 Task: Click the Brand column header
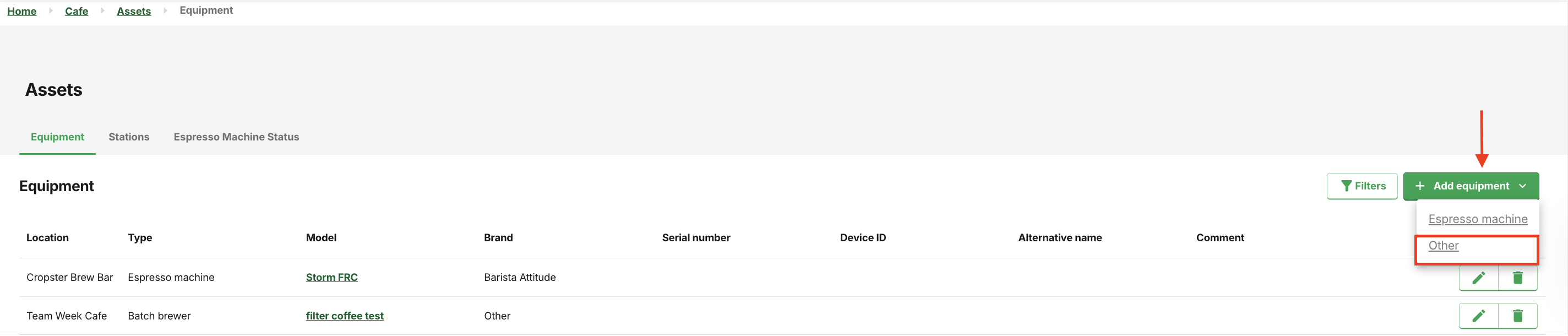pyautogui.click(x=498, y=238)
